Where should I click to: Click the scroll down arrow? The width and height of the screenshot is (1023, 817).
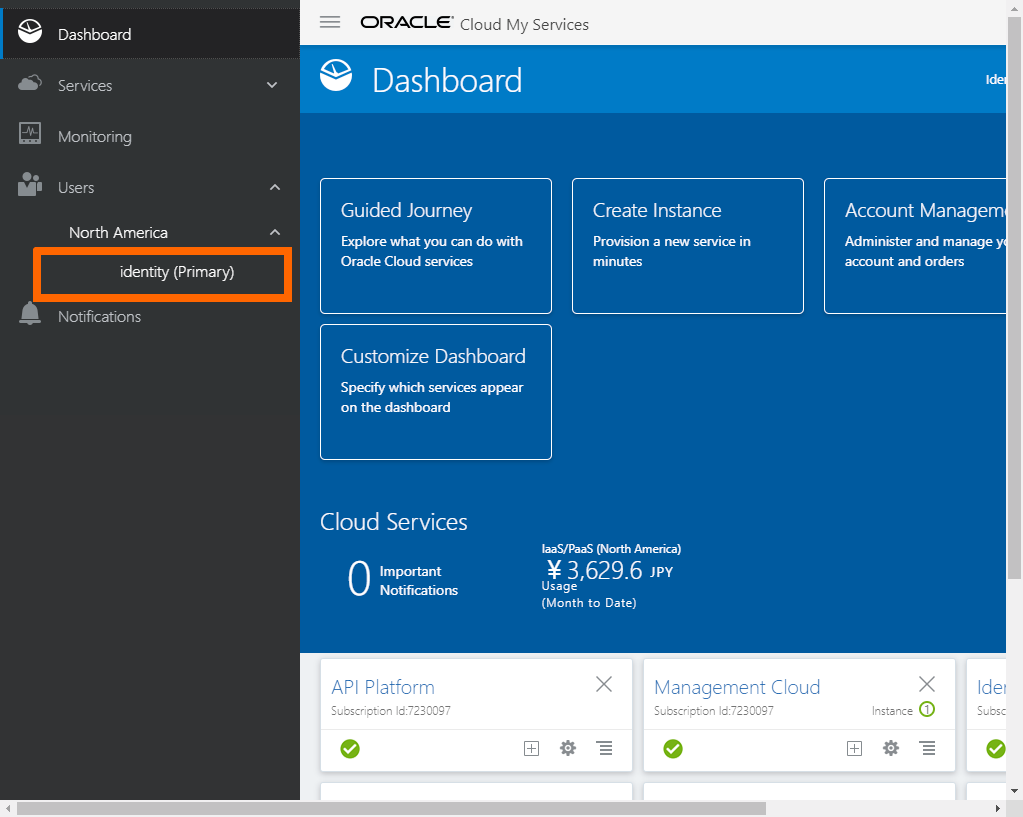coord(1014,791)
